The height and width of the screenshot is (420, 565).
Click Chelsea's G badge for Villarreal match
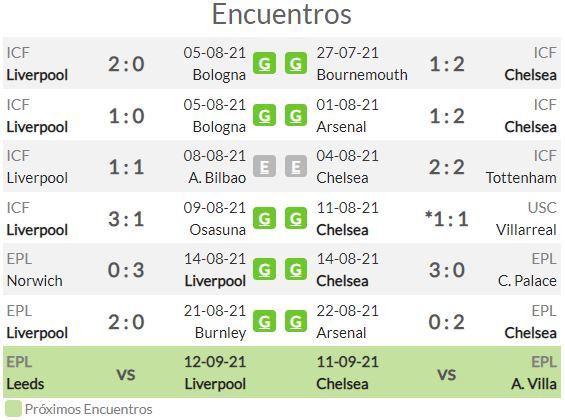[296, 218]
